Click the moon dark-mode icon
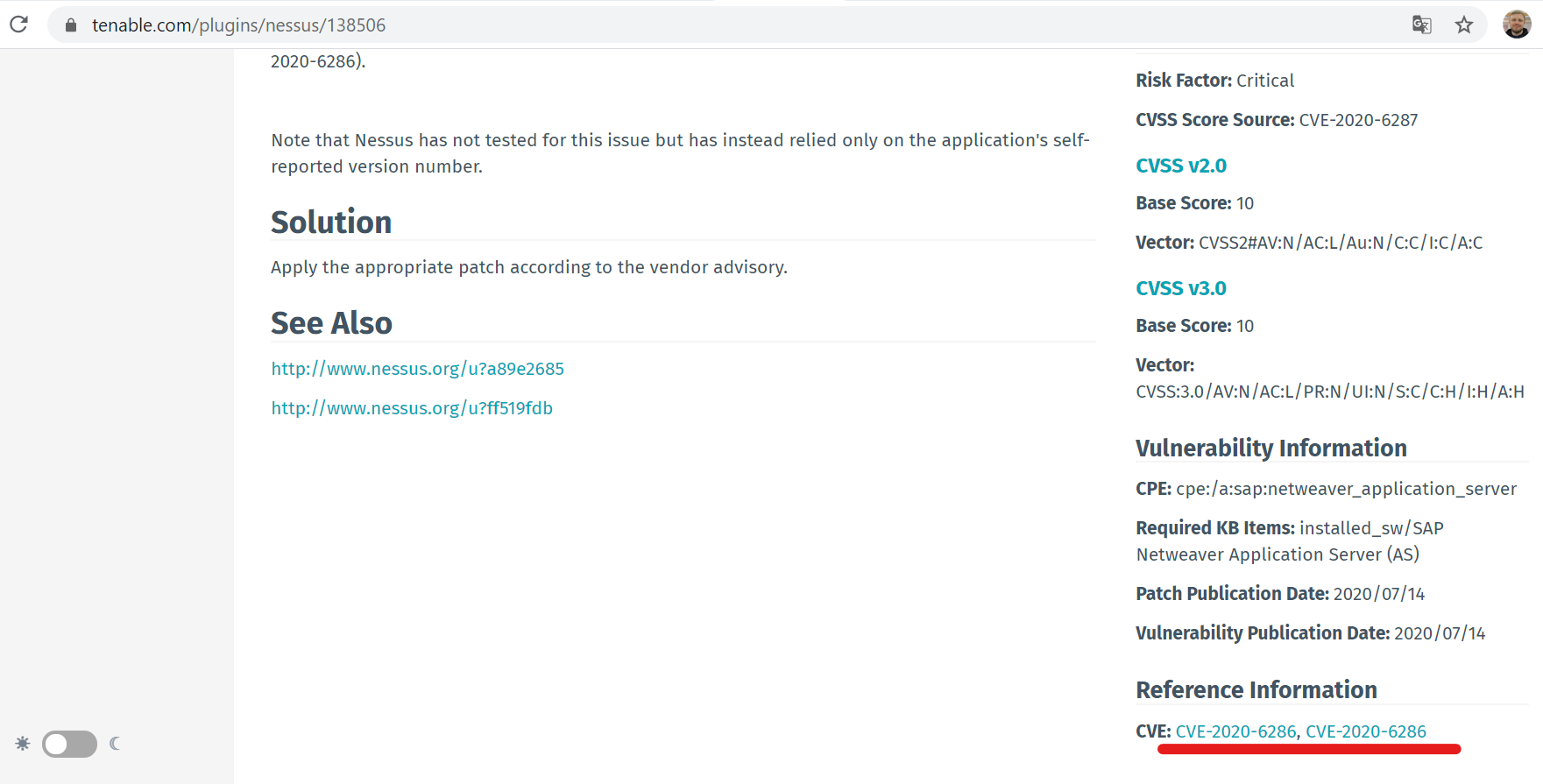This screenshot has height=784, width=1543. pos(115,744)
